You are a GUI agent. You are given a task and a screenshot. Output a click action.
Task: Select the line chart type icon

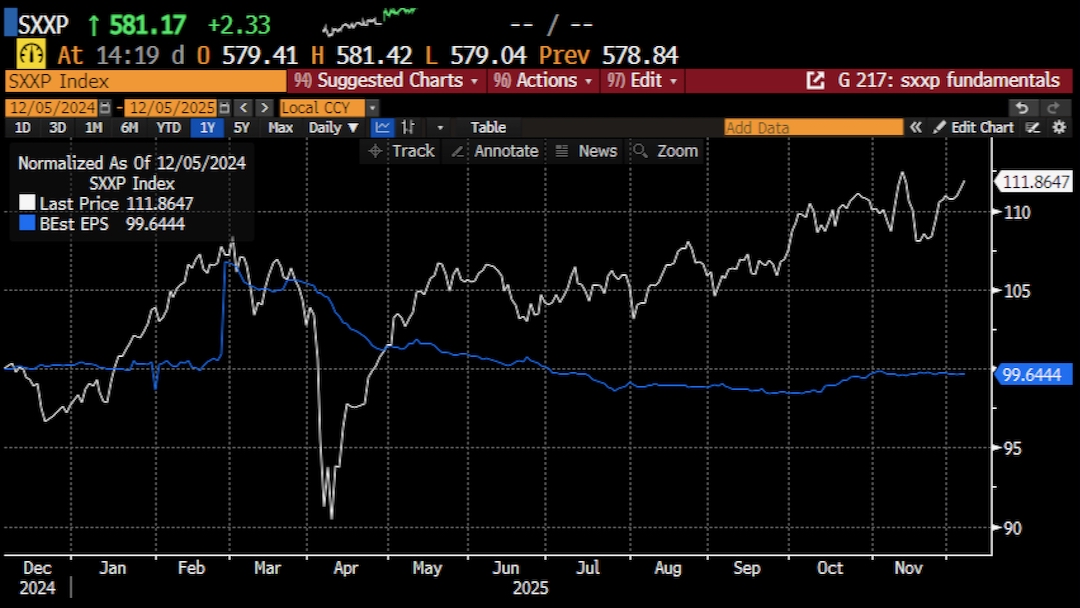382,127
